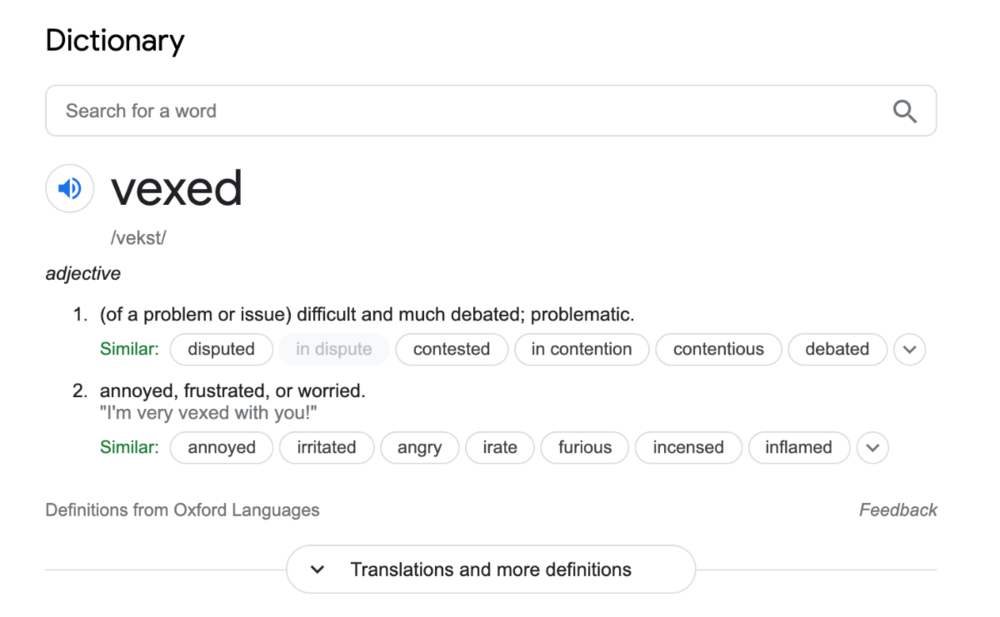
Task: Expand more synonyms for the second definition
Action: tap(872, 448)
